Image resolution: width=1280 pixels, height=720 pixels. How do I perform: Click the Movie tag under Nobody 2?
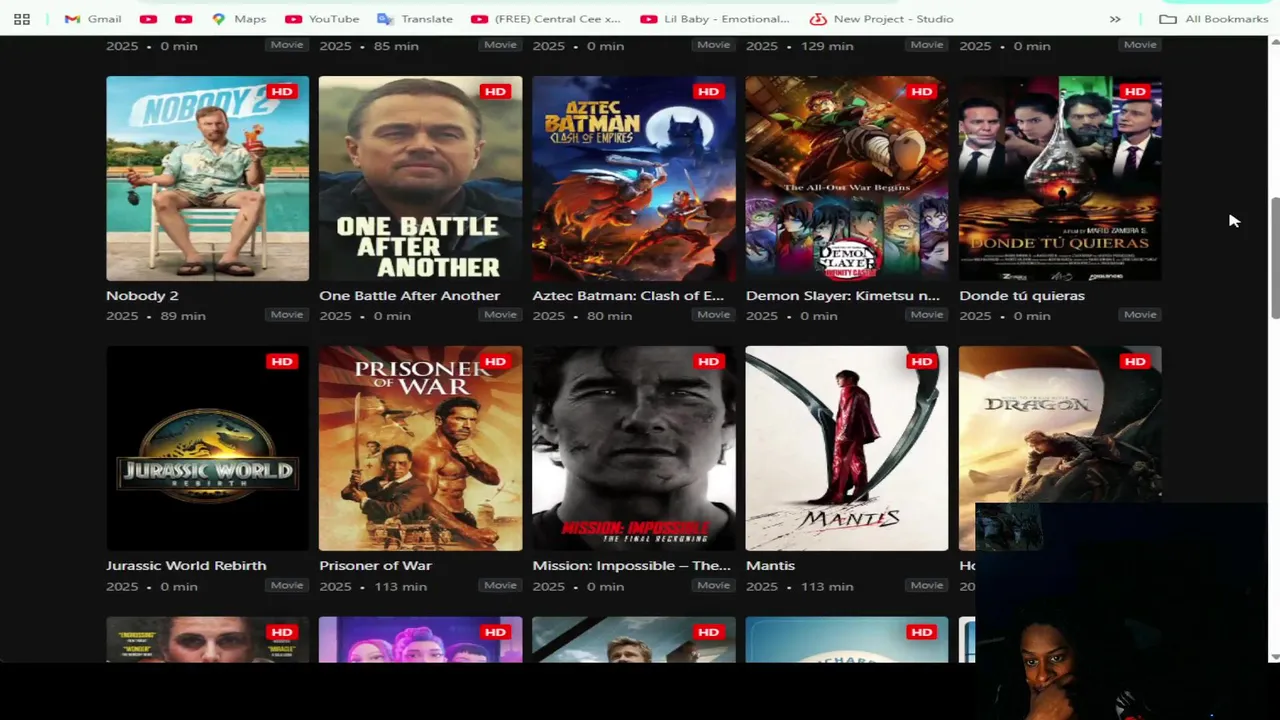point(287,315)
